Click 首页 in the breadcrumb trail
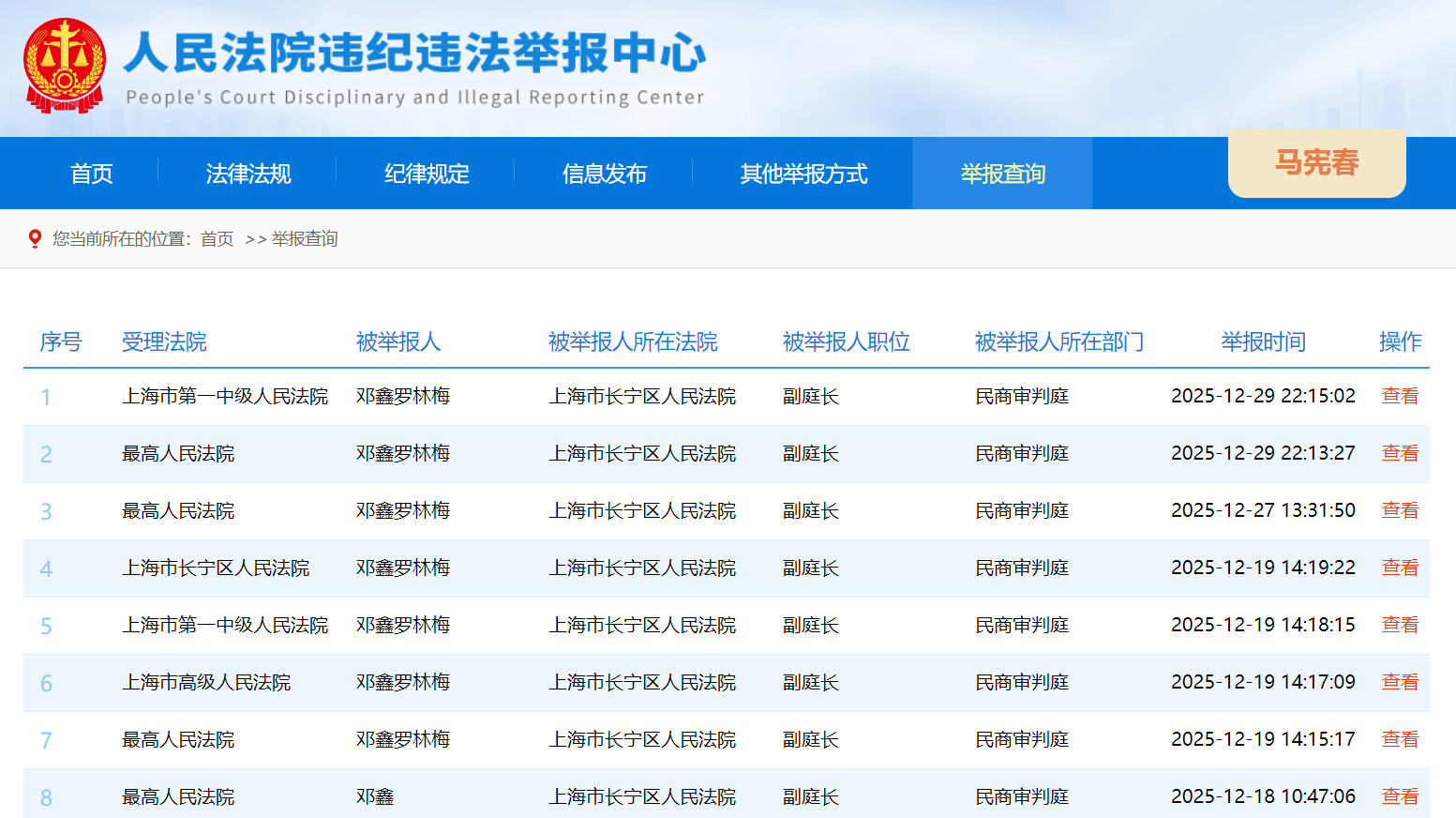This screenshot has height=818, width=1456. (x=216, y=238)
